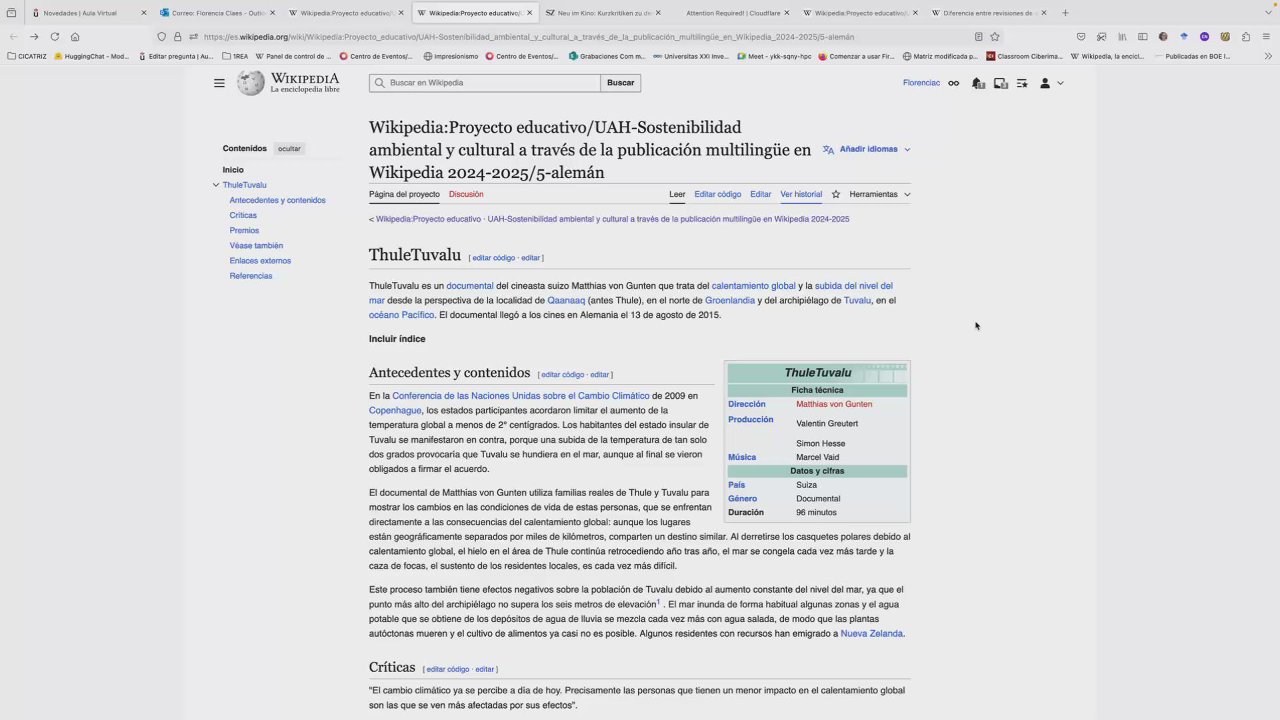Expand the Herramientas dropdown
The height and width of the screenshot is (720, 1280).
(x=880, y=194)
